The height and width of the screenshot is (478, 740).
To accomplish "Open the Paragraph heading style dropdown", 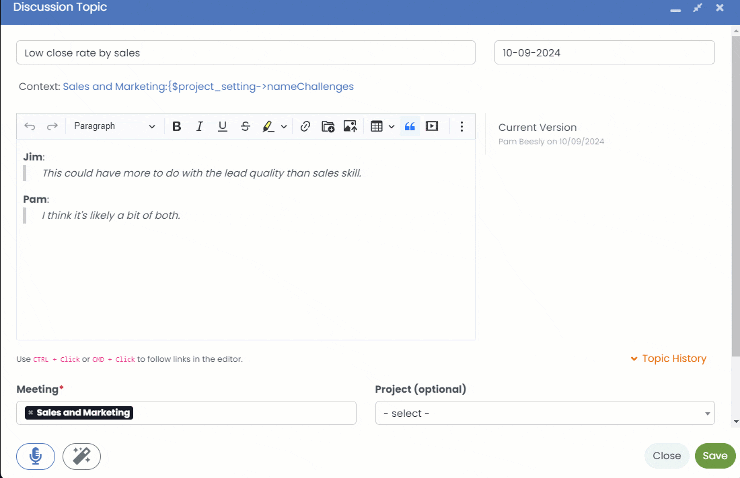I will click(114, 127).
